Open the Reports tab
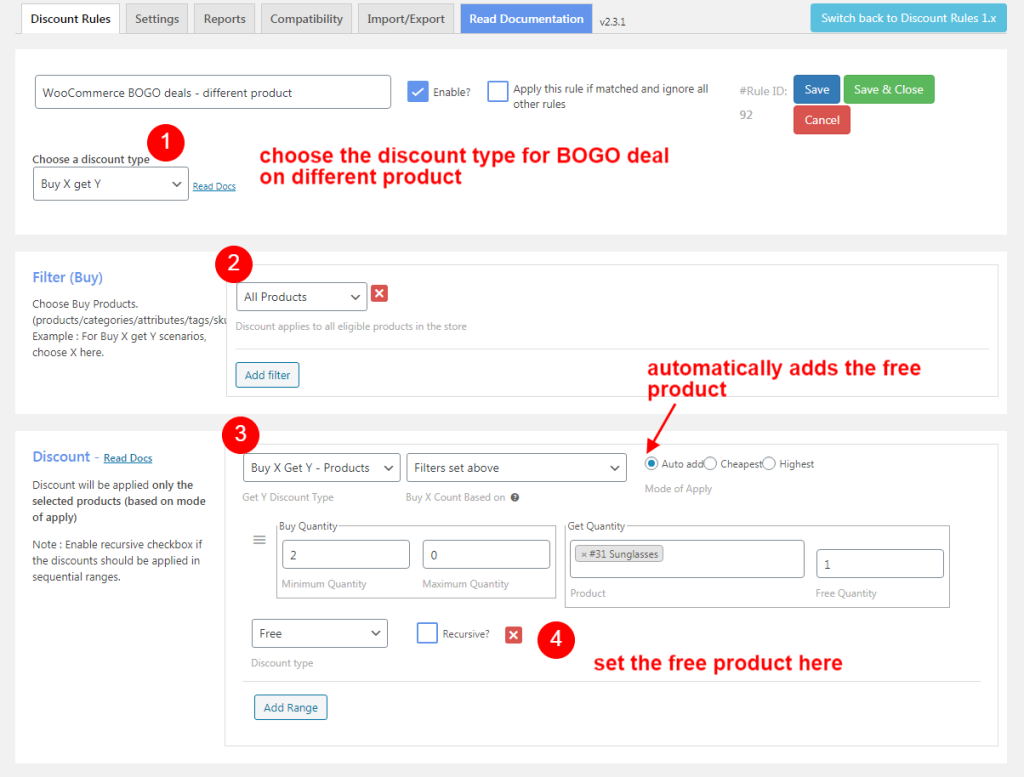 point(225,19)
